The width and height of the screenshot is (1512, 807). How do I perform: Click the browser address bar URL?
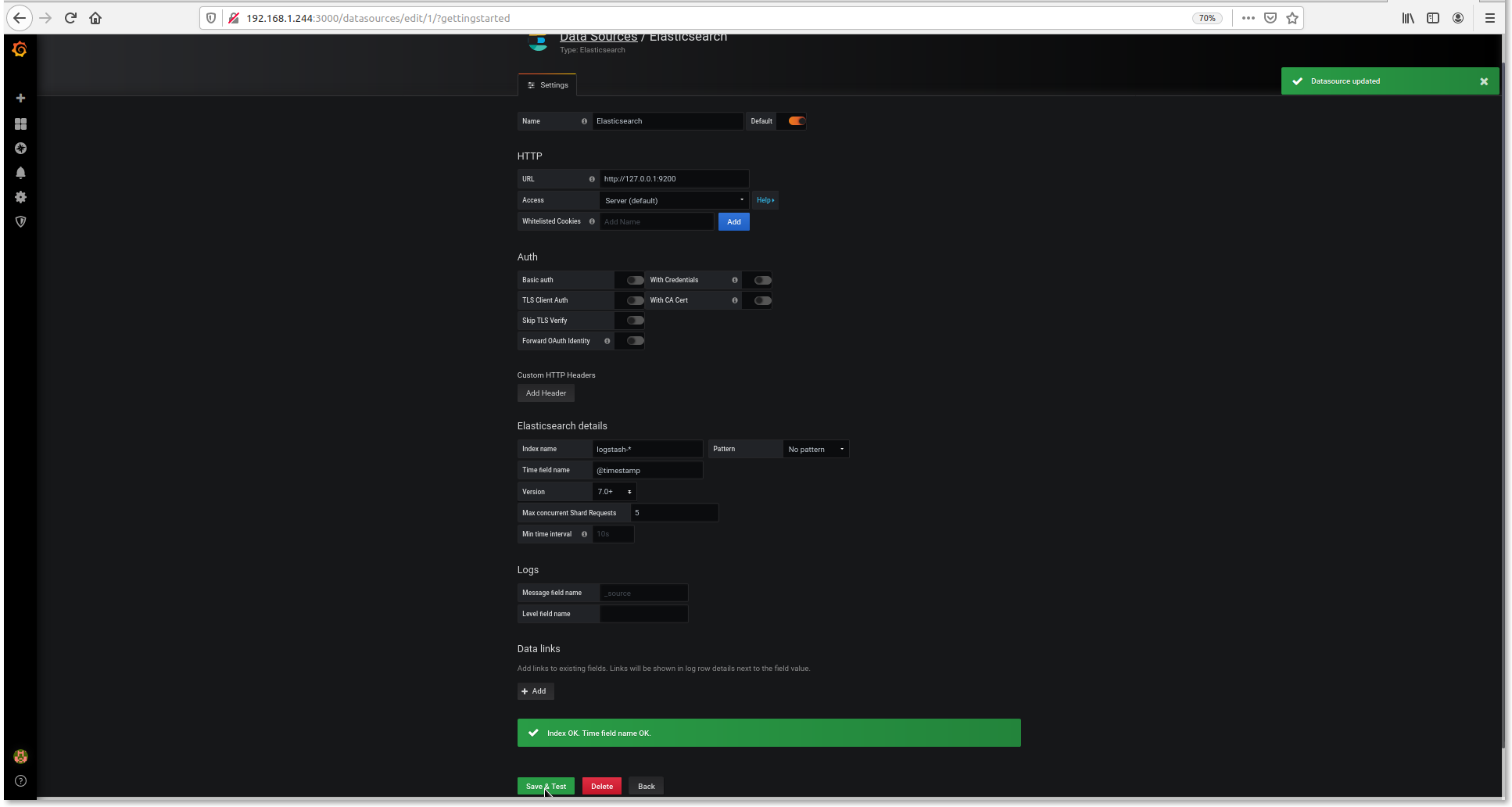tap(378, 18)
